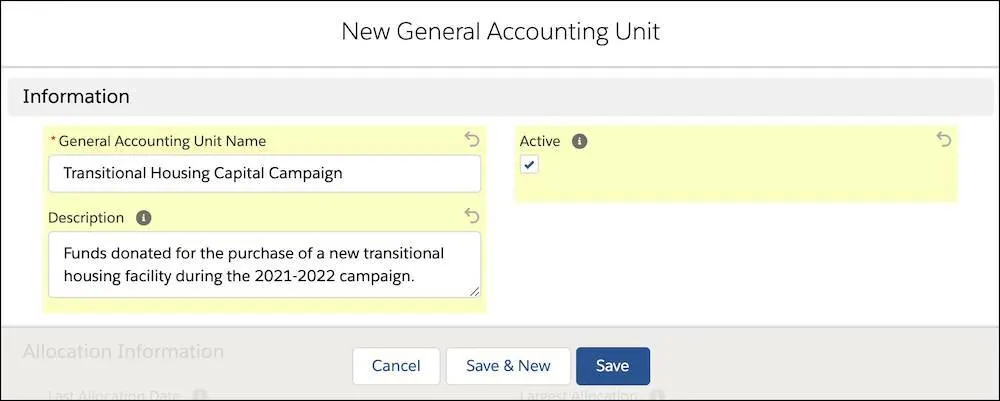
Task: Select the Allocation Information section heading
Action: (x=123, y=351)
